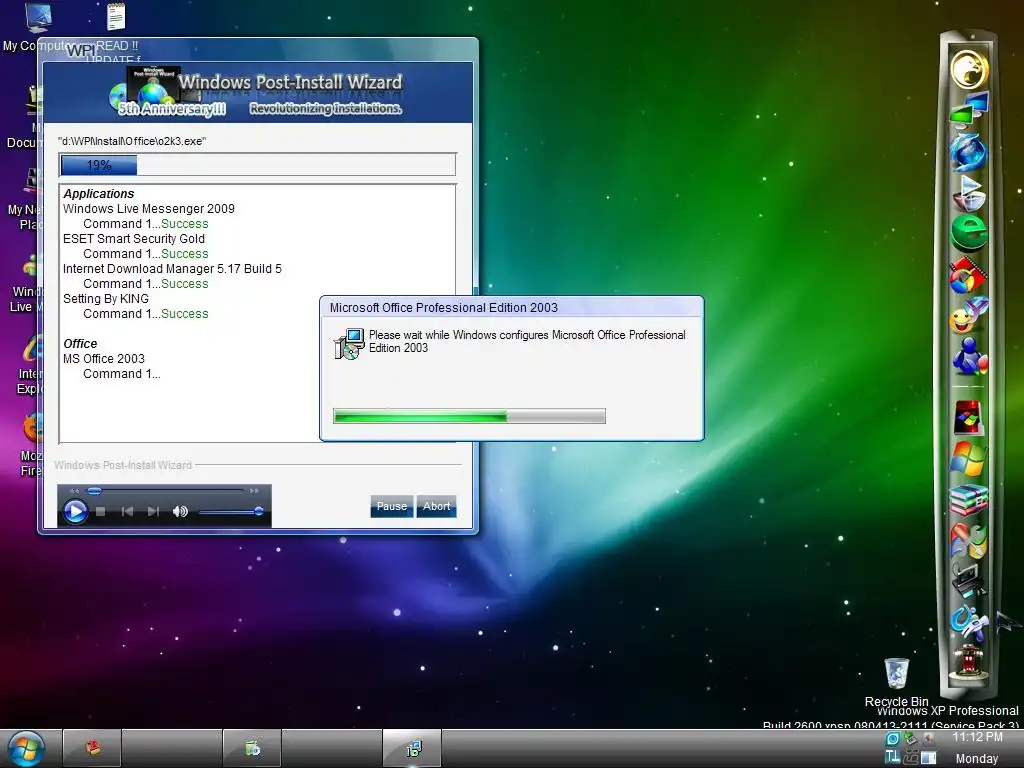Launch the blue globe browser dock icon
The width and height of the screenshot is (1024, 768).
pos(968,151)
